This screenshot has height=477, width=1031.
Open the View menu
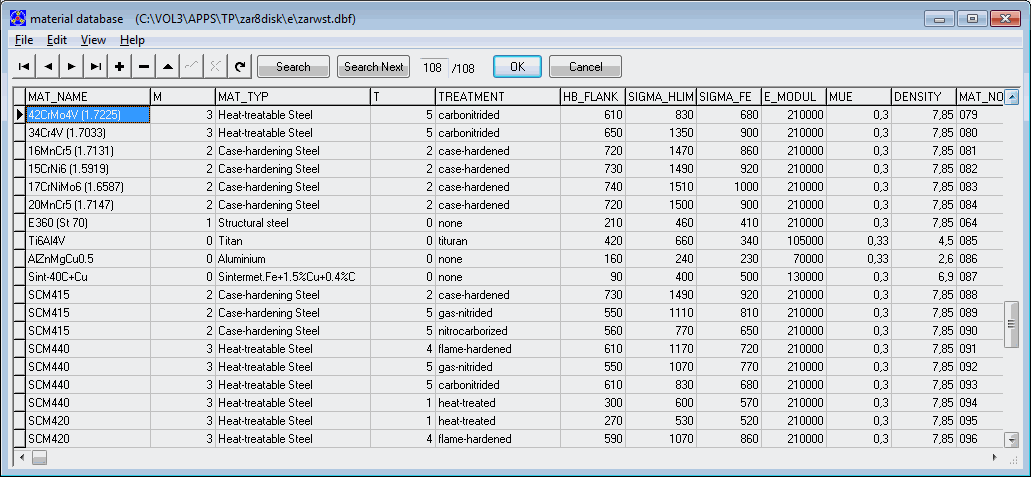(93, 40)
